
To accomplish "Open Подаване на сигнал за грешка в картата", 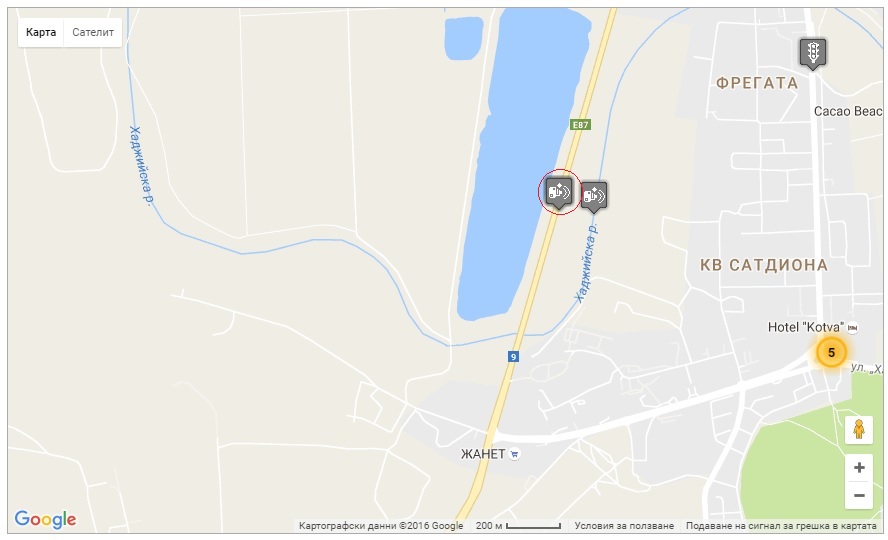I will [781, 526].
